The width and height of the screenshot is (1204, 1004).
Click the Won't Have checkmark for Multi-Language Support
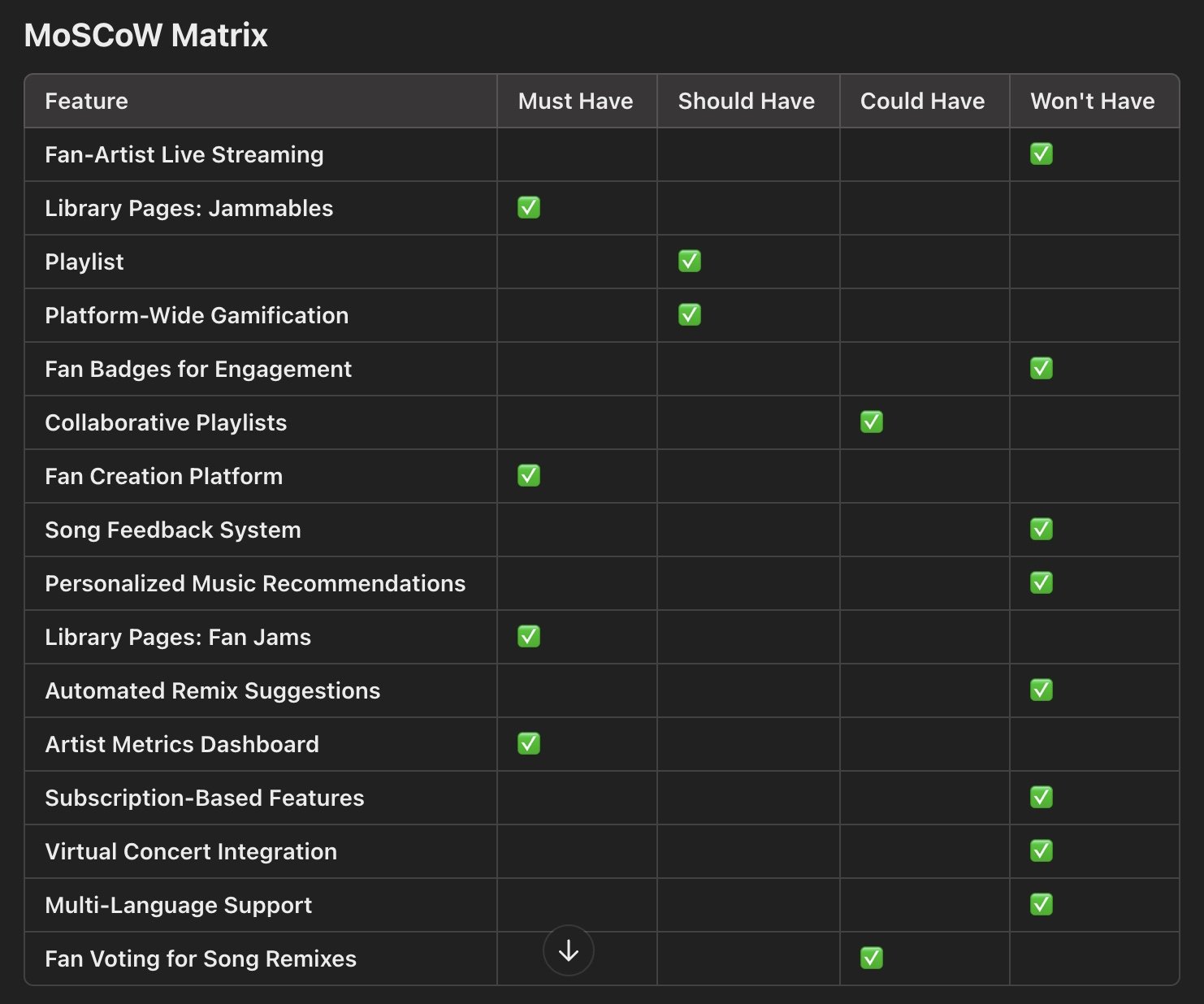[x=1042, y=904]
